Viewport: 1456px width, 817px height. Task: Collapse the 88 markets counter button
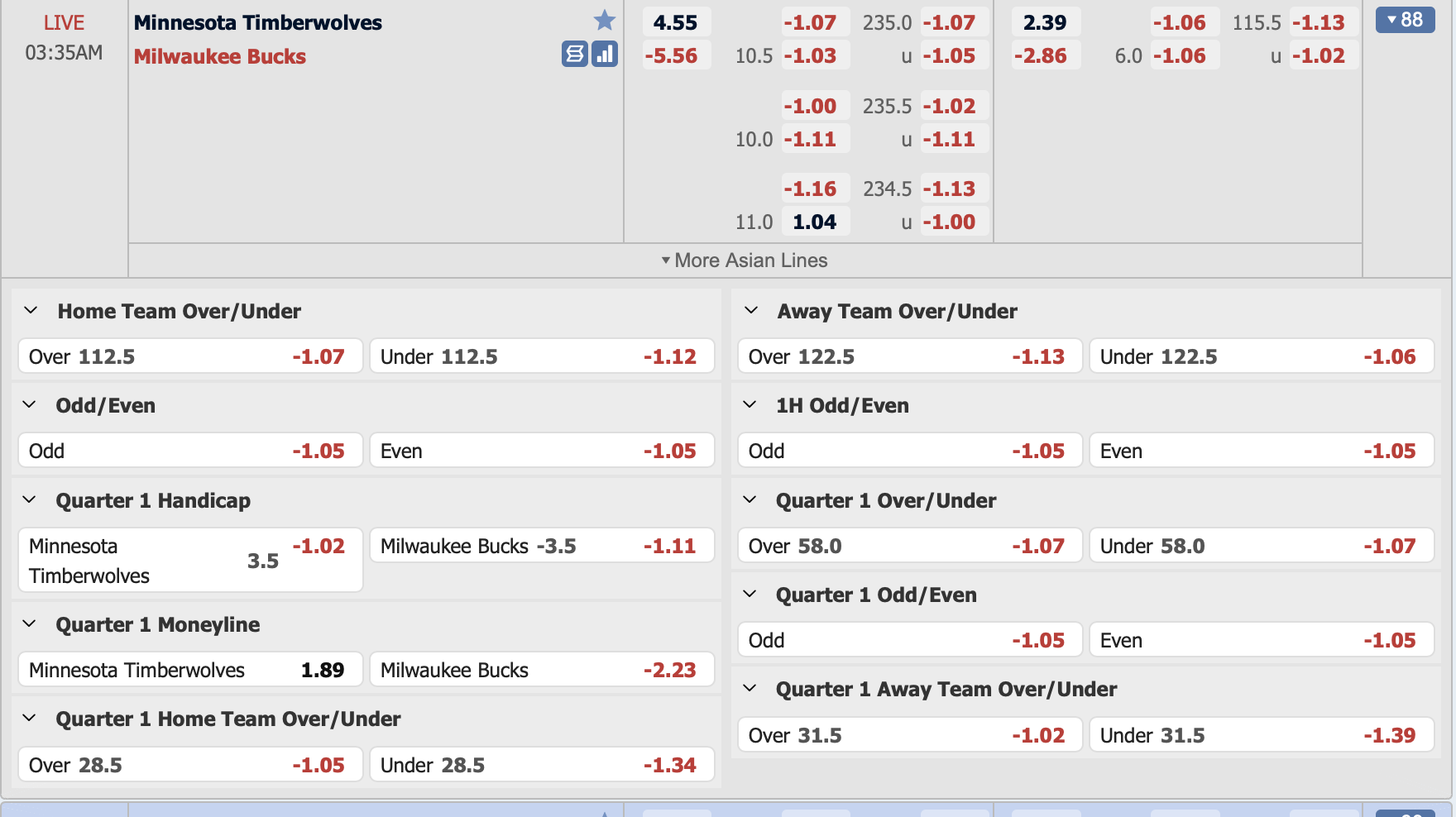click(x=1405, y=20)
